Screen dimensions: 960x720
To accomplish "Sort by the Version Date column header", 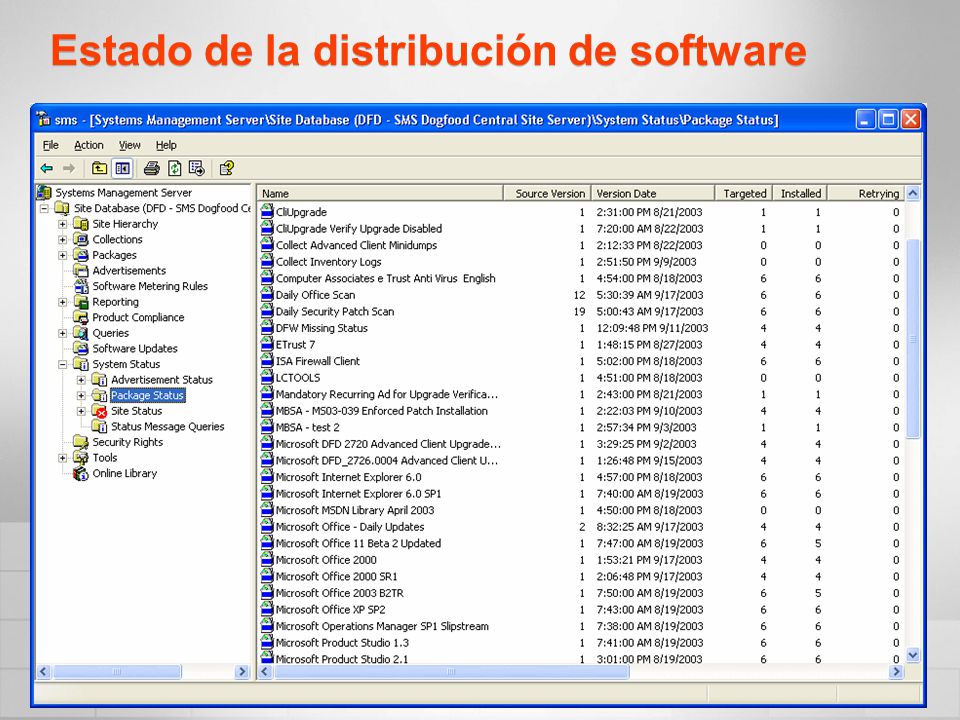I will tap(653, 193).
